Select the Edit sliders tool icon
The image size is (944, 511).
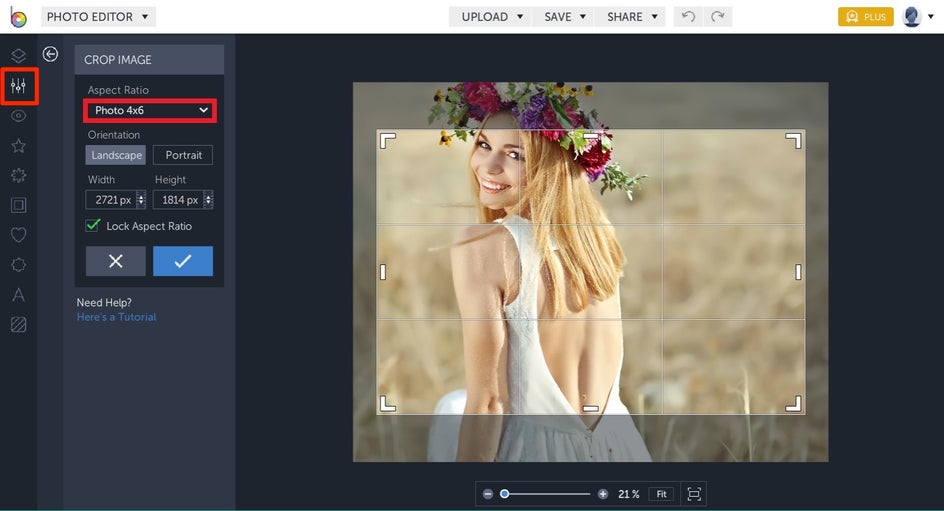19,86
